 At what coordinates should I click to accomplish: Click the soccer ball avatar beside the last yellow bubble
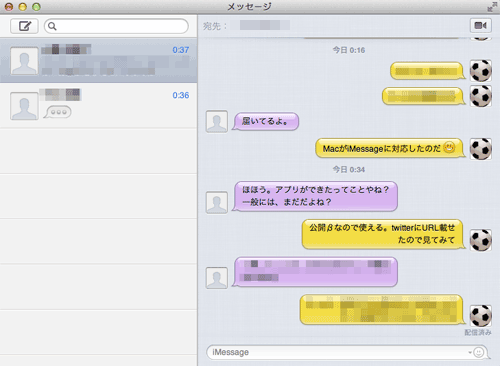(481, 316)
